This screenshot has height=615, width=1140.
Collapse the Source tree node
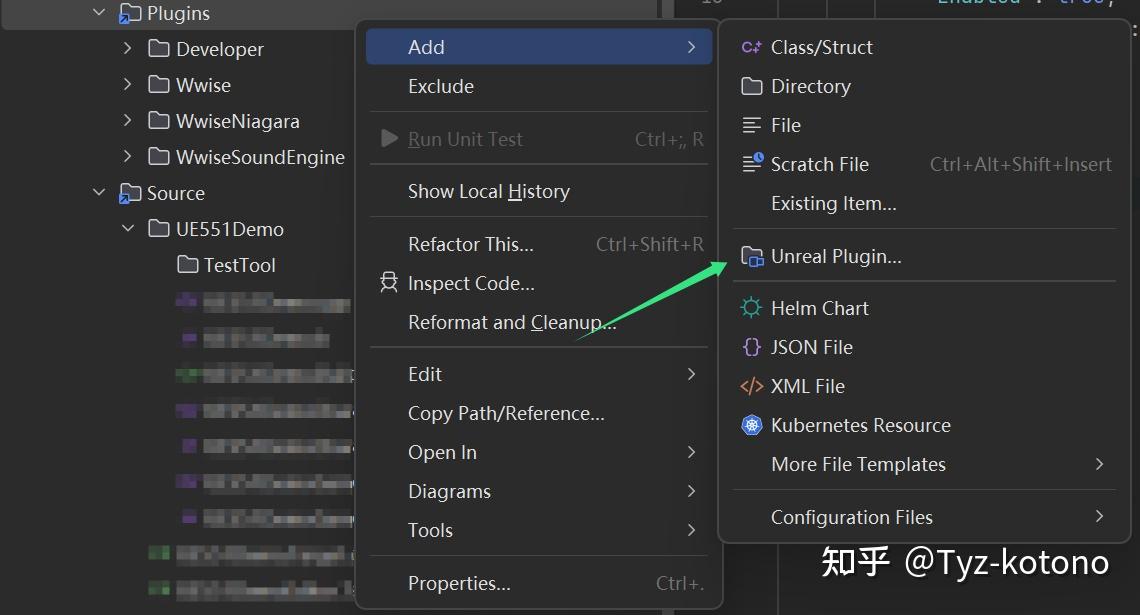(97, 192)
